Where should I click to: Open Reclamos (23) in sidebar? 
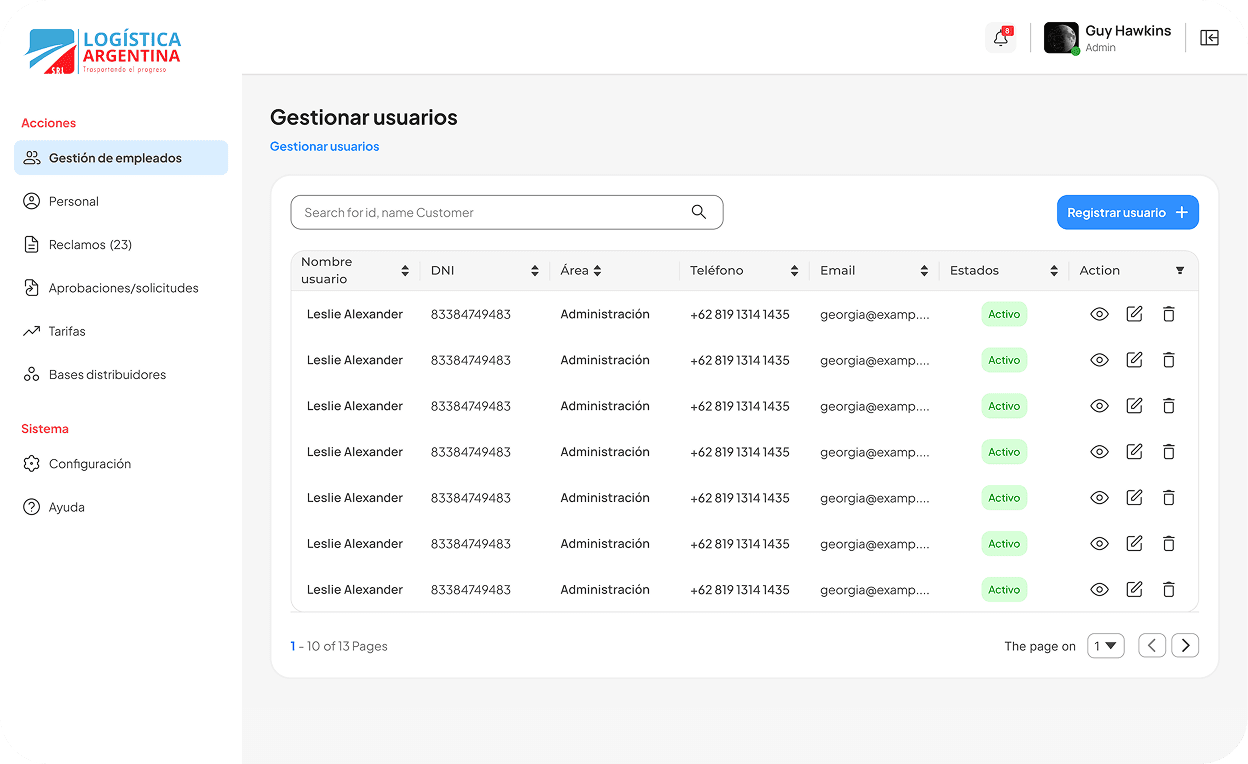(x=90, y=245)
